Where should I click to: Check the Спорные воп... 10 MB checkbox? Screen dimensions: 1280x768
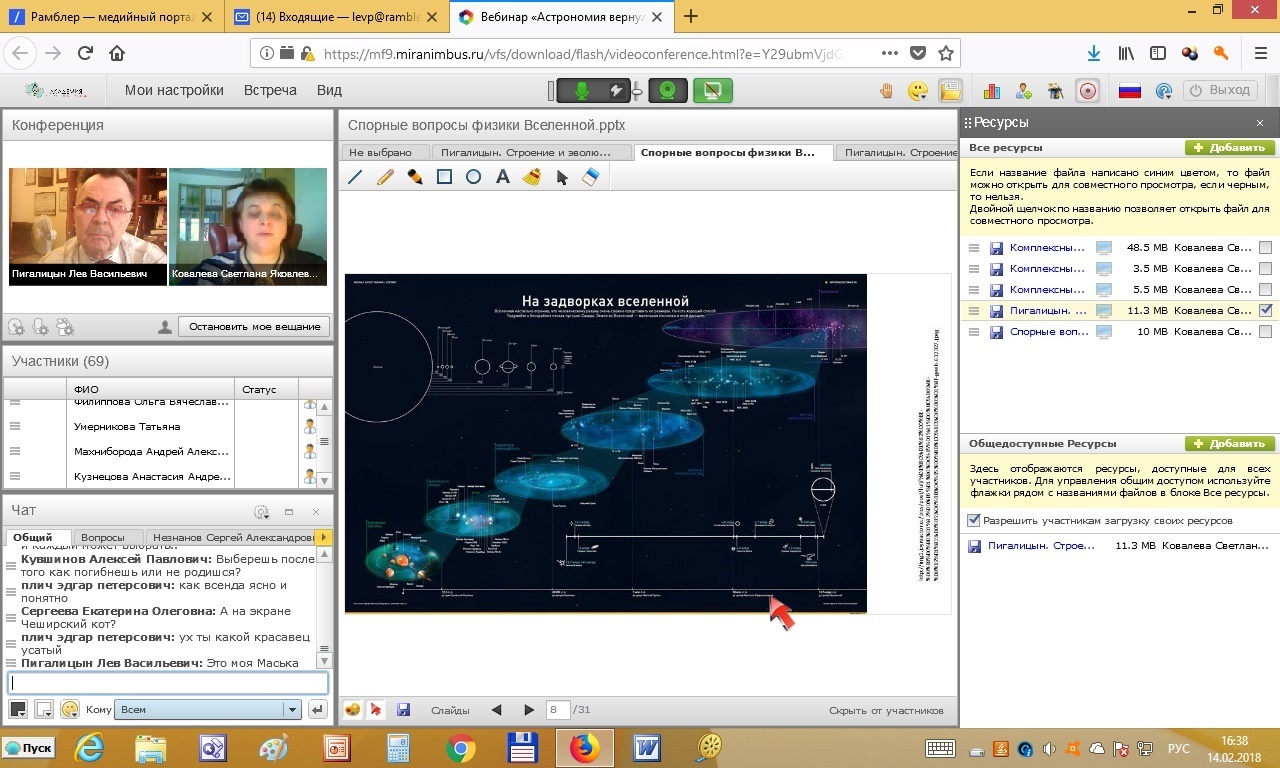pos(1266,332)
